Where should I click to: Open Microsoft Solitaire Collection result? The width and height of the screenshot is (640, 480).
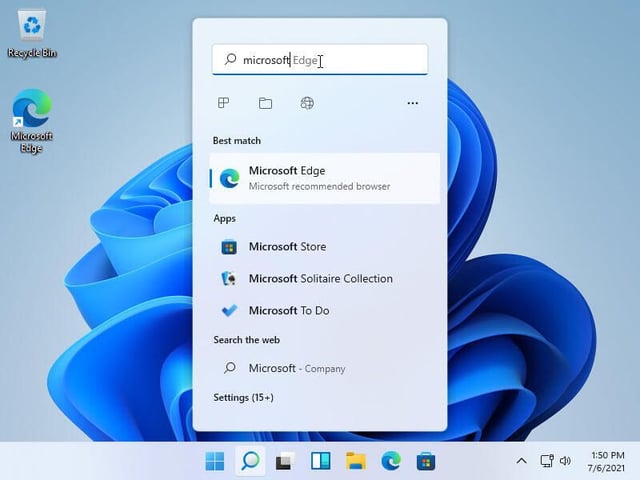(324, 278)
